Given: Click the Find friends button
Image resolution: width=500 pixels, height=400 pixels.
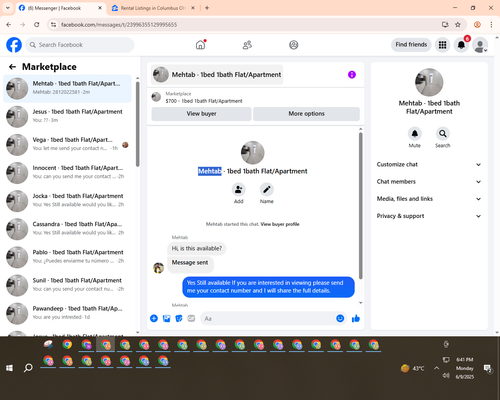Looking at the screenshot, I should click(x=411, y=45).
